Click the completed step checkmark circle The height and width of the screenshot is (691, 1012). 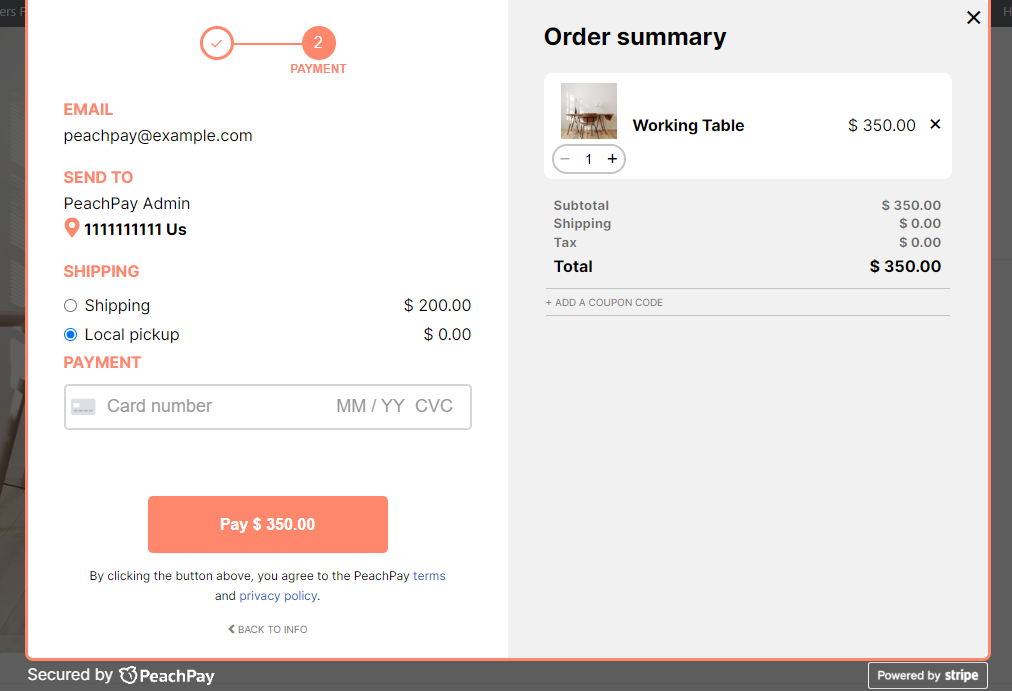217,43
